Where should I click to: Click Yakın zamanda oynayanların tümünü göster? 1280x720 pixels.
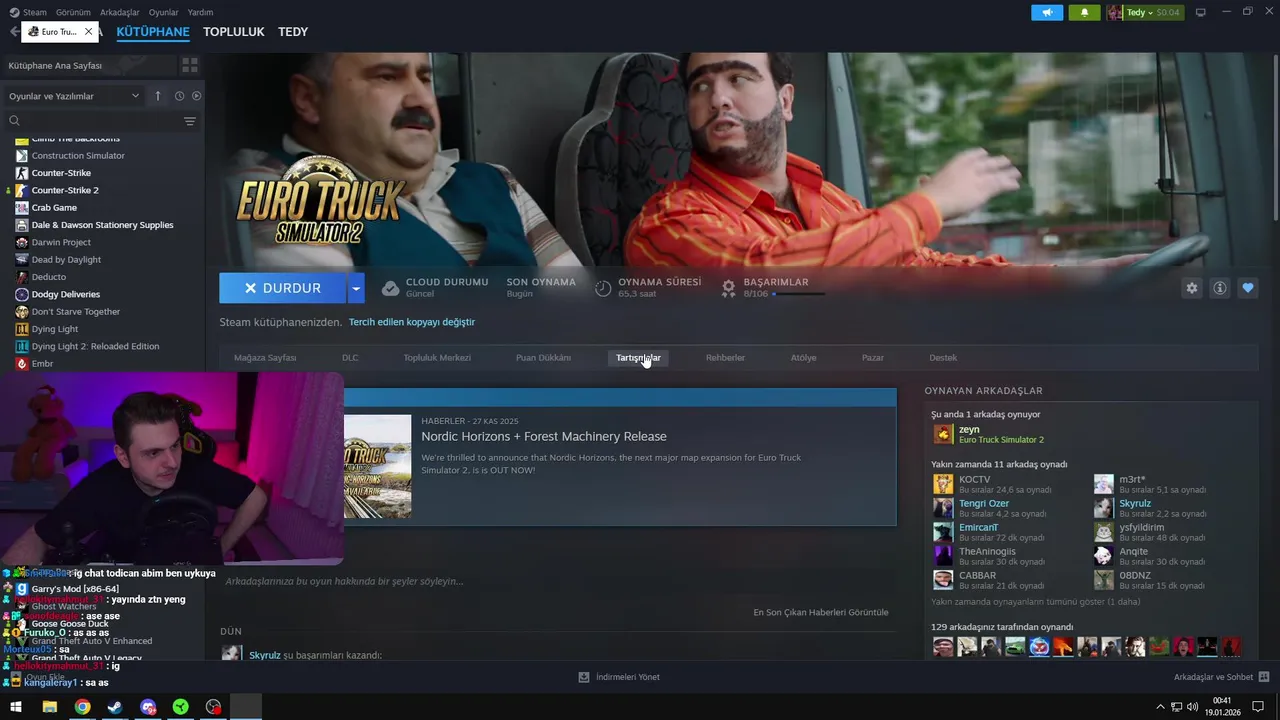[x=1035, y=602]
